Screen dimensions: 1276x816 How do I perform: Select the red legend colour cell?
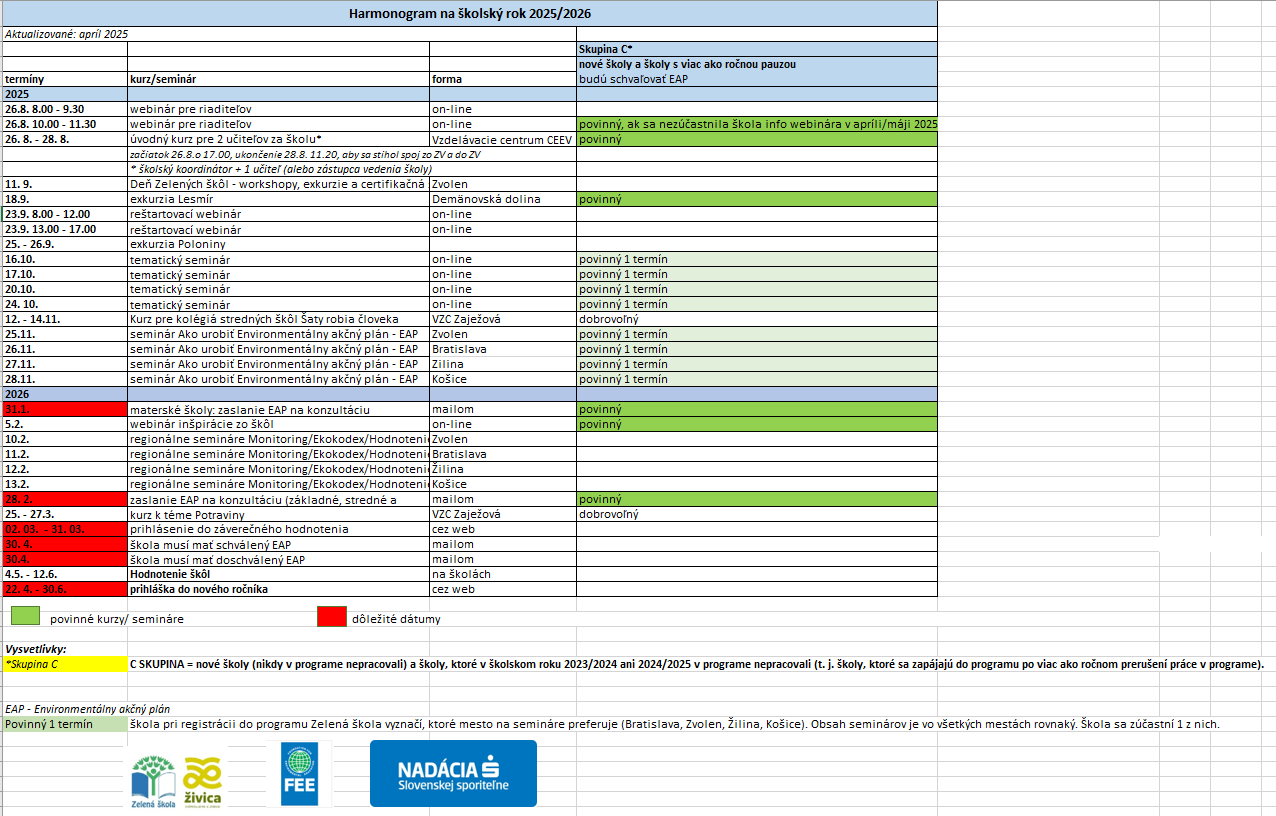(x=333, y=617)
